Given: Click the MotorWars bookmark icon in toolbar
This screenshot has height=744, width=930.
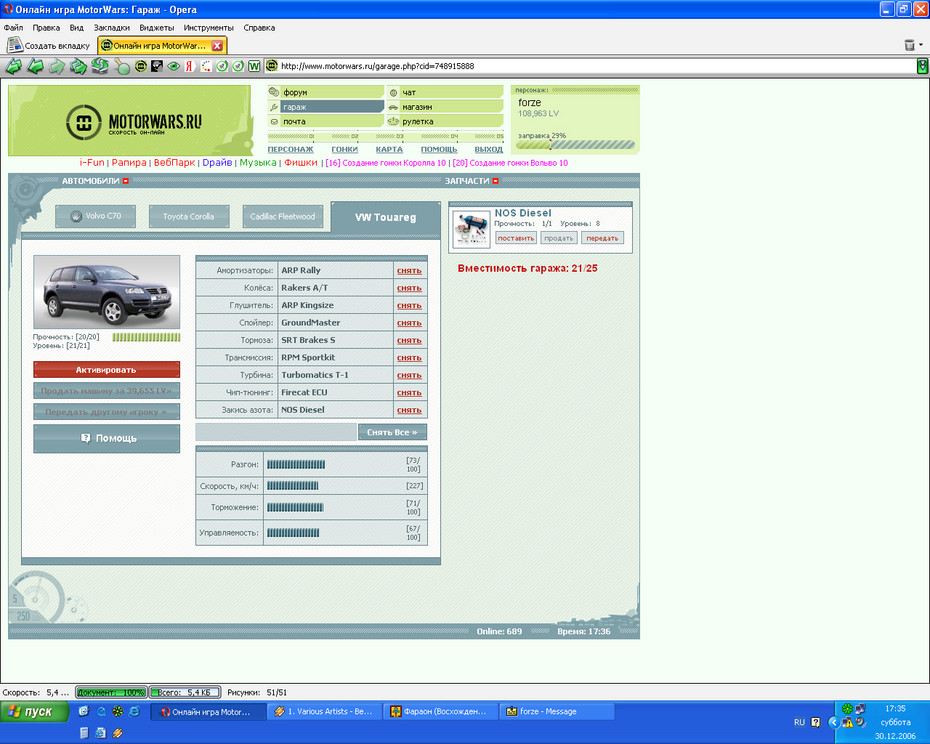Looking at the screenshot, I should pos(141,66).
